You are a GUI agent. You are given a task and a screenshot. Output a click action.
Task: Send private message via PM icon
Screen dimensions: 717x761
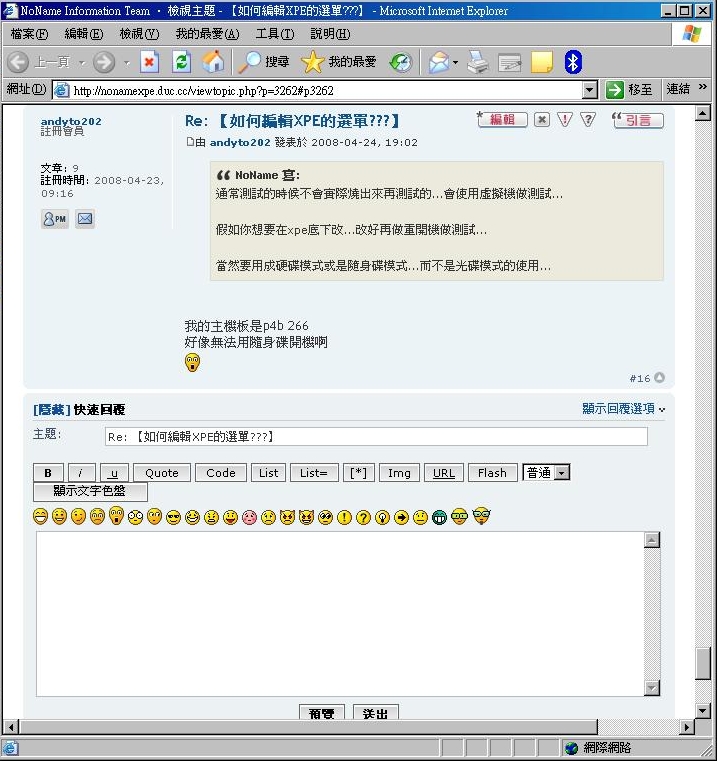(x=54, y=218)
